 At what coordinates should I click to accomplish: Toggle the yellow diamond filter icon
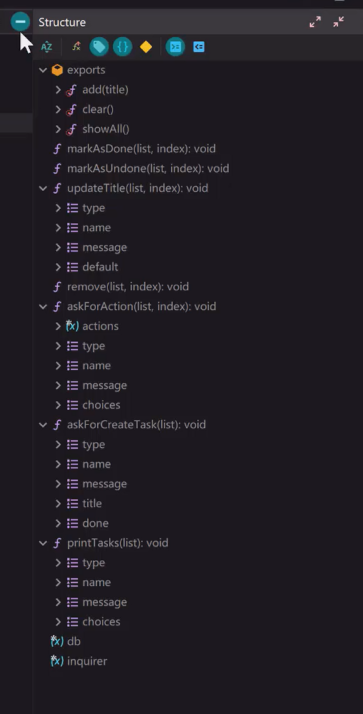(x=146, y=47)
